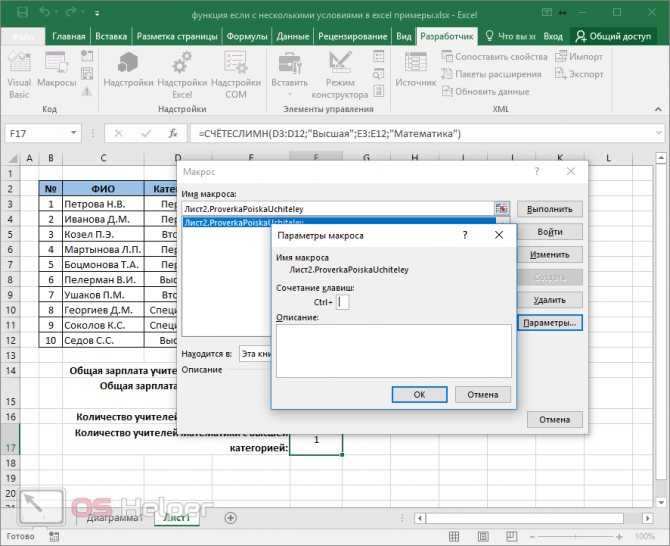Image resolution: width=670 pixels, height=546 pixels.
Task: Click the Имя макроса input field
Action: 338,208
